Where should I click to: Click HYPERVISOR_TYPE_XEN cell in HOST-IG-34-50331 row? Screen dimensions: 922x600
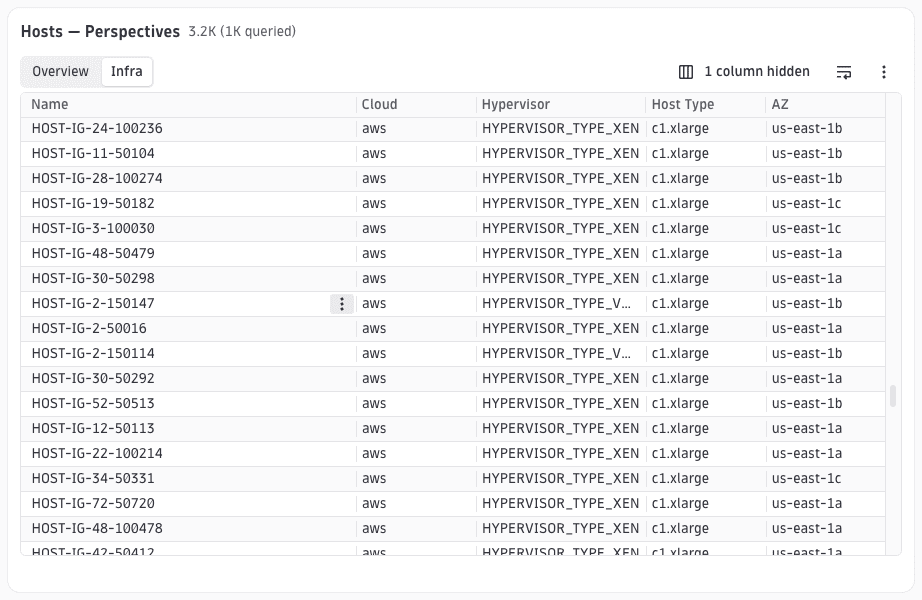(x=560, y=479)
